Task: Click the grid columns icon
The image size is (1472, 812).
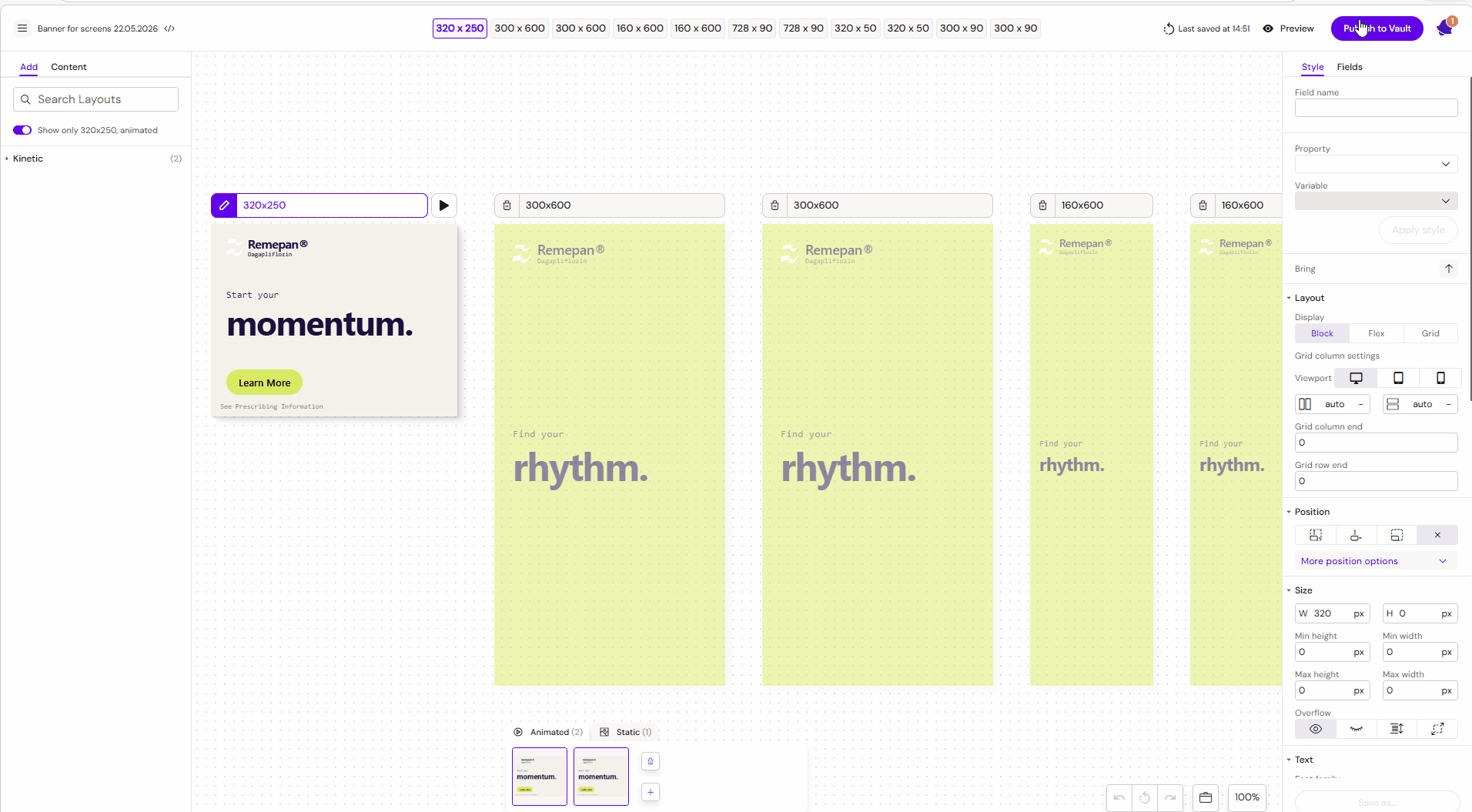Action: click(x=1305, y=404)
